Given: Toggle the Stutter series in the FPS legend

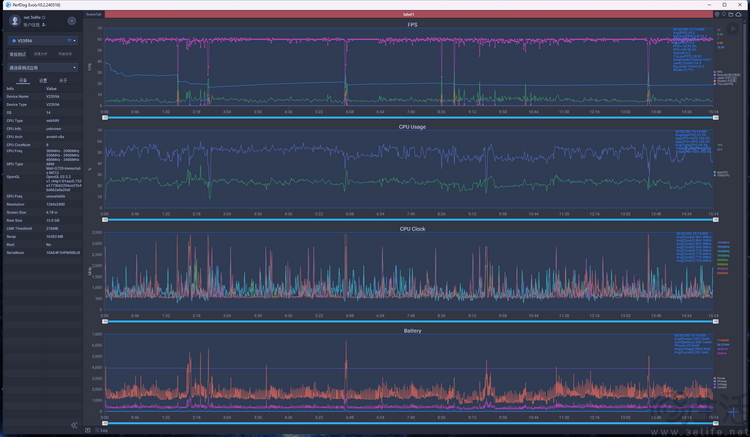Looking at the screenshot, I should (x=725, y=81).
